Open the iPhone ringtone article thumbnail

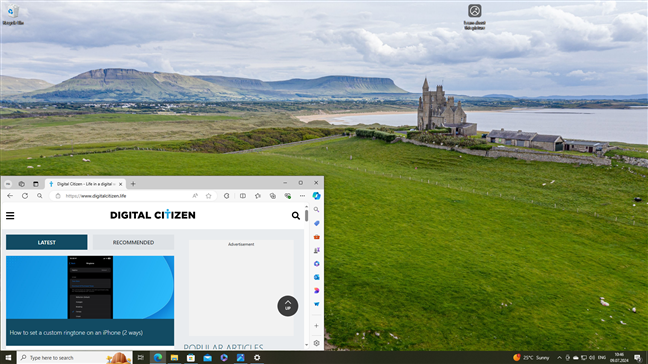[x=90, y=287]
